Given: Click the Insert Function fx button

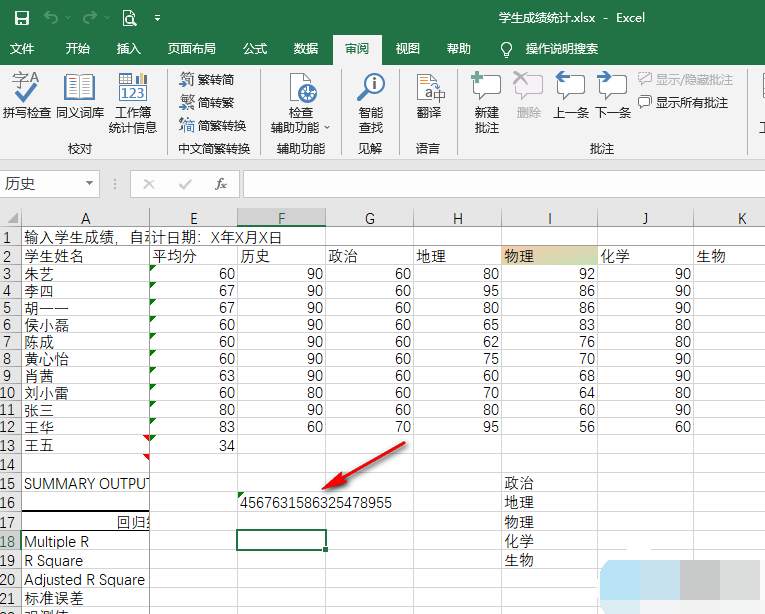Looking at the screenshot, I should [x=220, y=184].
